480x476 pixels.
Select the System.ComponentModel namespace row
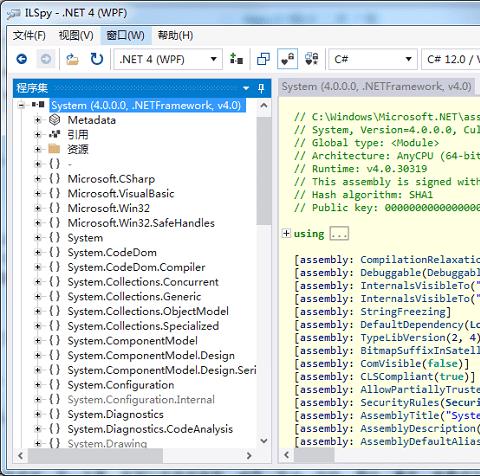tap(132, 341)
